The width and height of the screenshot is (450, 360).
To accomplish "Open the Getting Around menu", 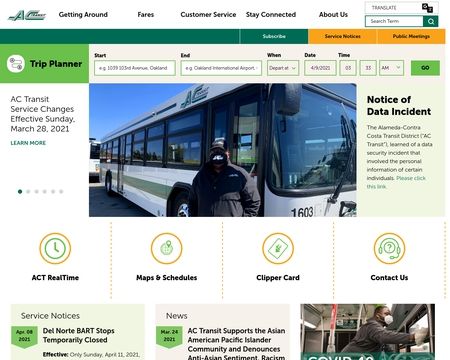I will [x=83, y=15].
